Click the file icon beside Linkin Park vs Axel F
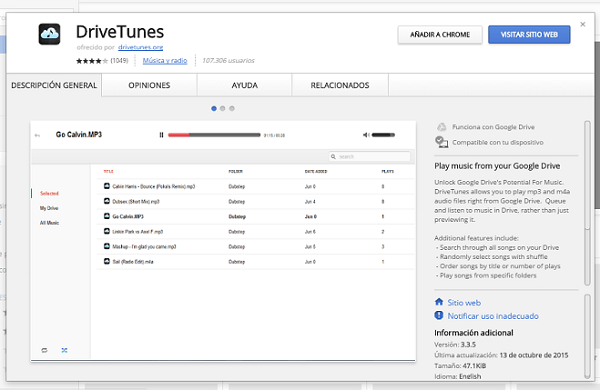This screenshot has height=390, width=600. pyautogui.click(x=107, y=231)
